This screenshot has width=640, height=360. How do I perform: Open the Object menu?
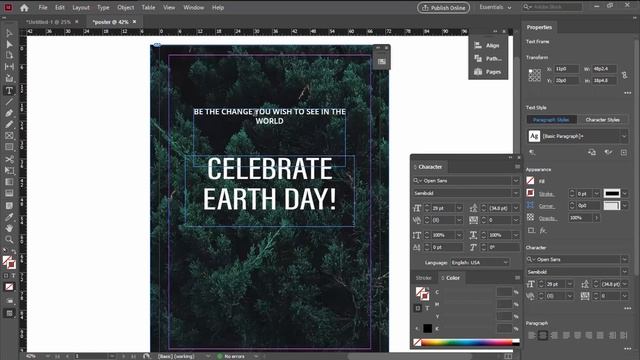[x=125, y=7]
